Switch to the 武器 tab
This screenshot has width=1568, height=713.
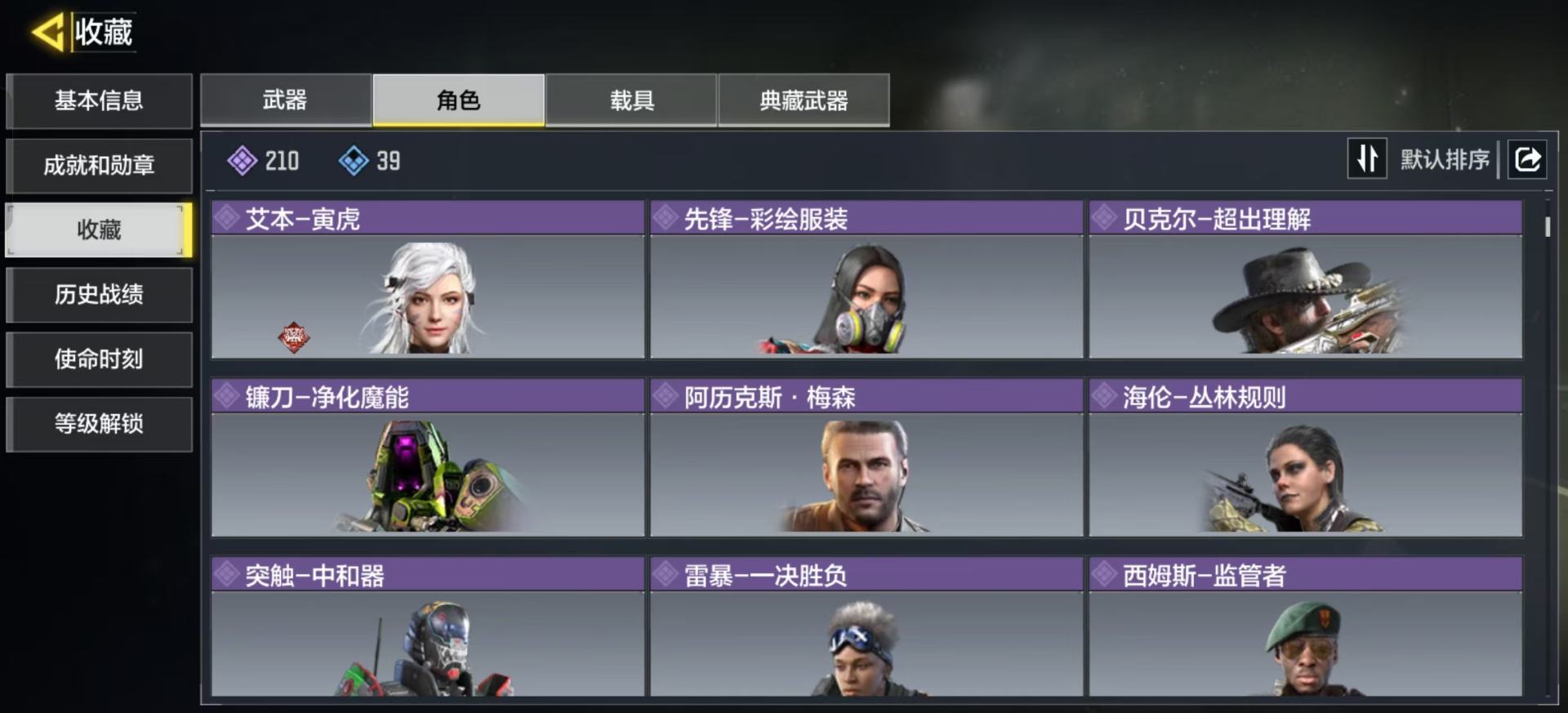[286, 100]
